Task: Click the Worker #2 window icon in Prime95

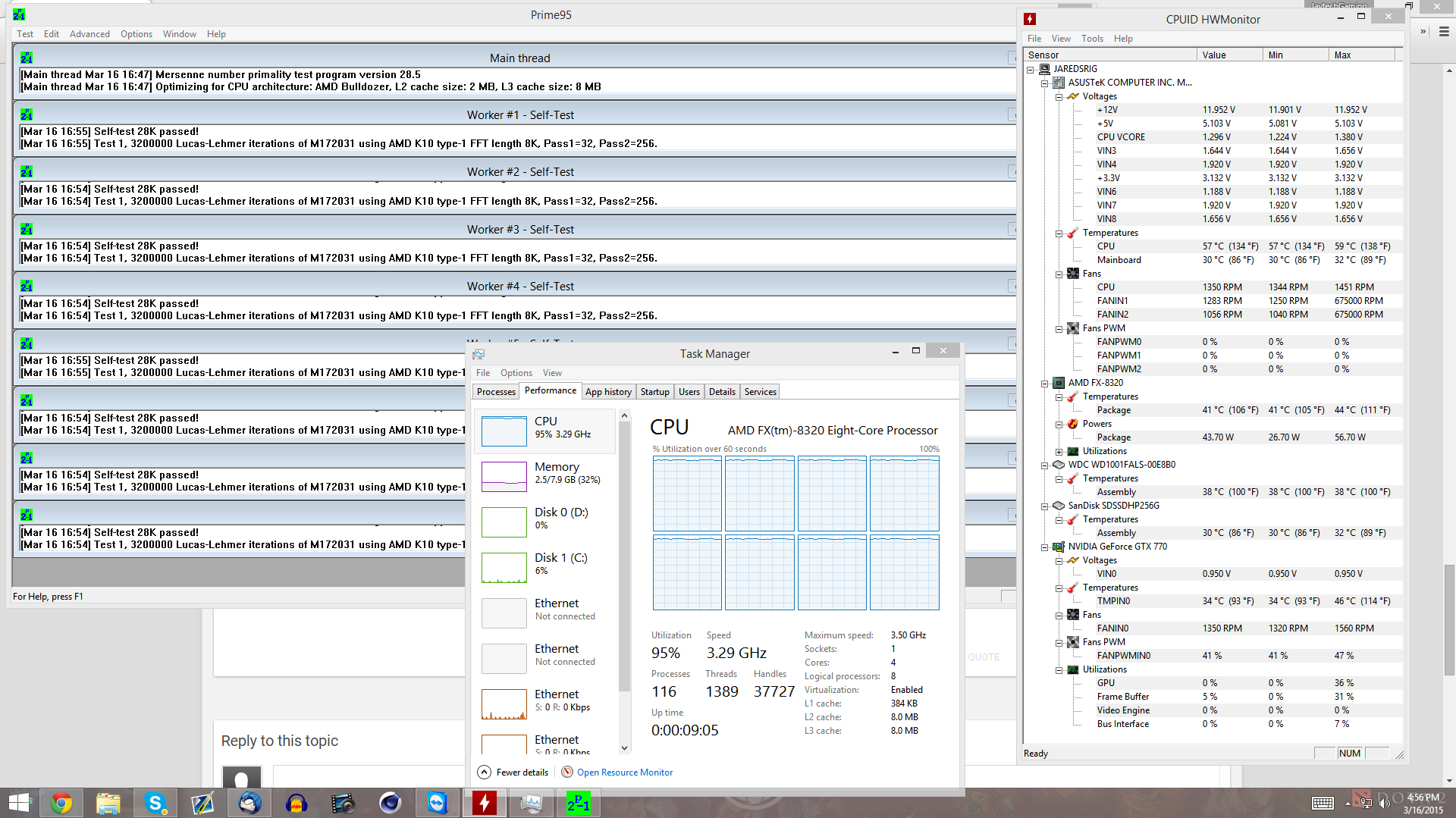Action: pyautogui.click(x=27, y=171)
